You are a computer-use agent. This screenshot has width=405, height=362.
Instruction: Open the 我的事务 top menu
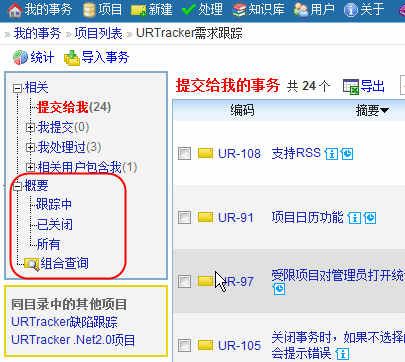(x=48, y=10)
